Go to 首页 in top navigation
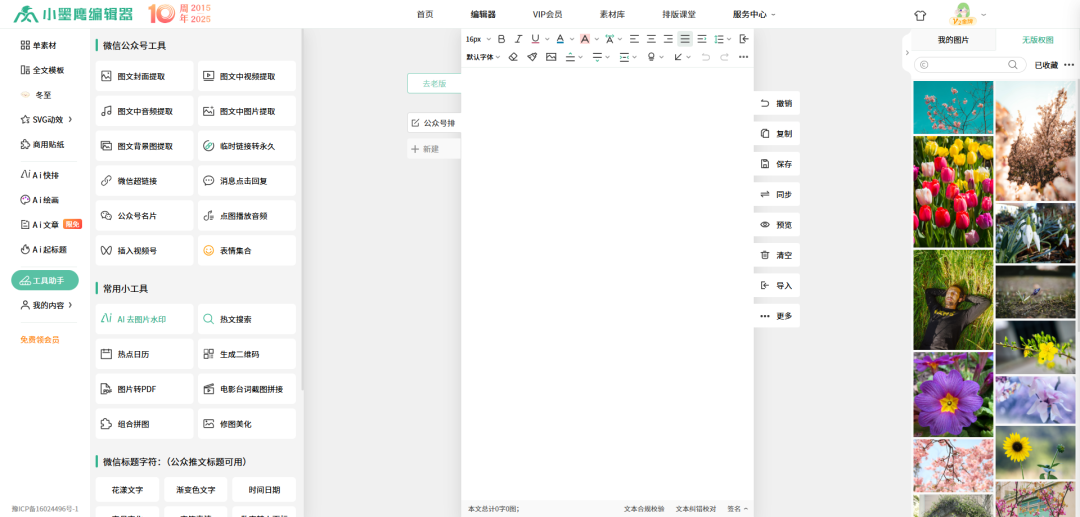The height and width of the screenshot is (517, 1080). [425, 14]
